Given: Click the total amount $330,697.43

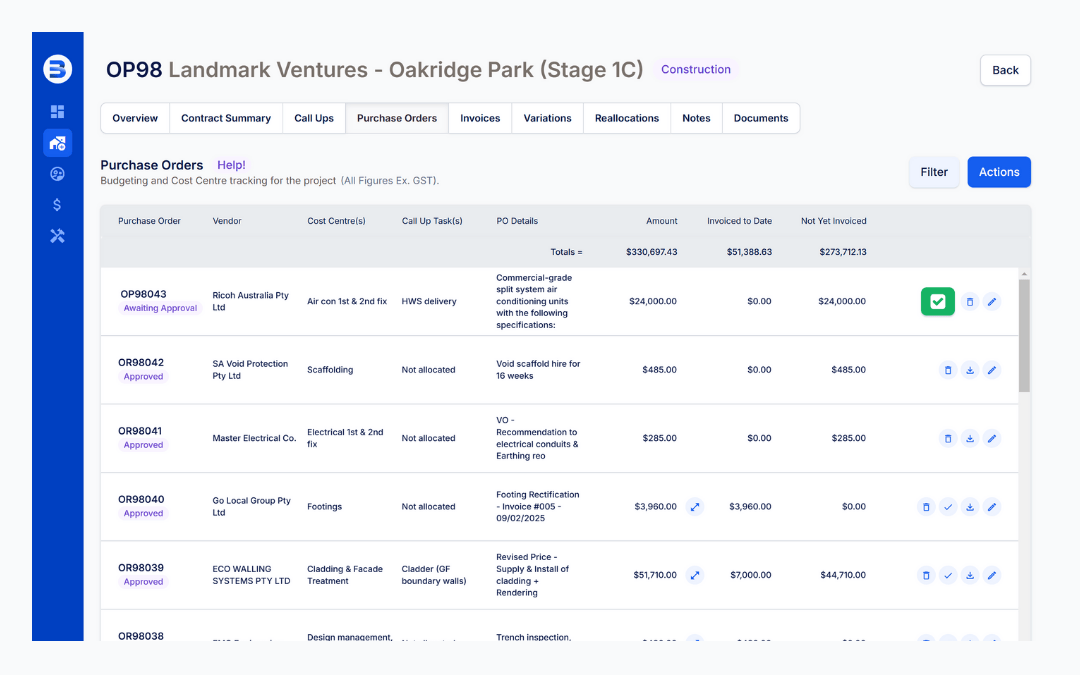Looking at the screenshot, I should coord(652,252).
